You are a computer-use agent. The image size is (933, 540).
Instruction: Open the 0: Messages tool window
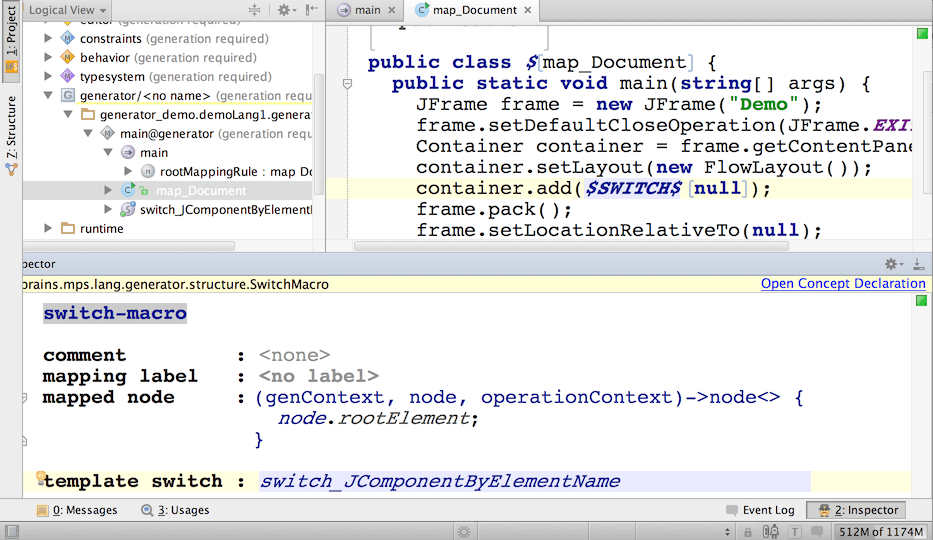click(77, 510)
